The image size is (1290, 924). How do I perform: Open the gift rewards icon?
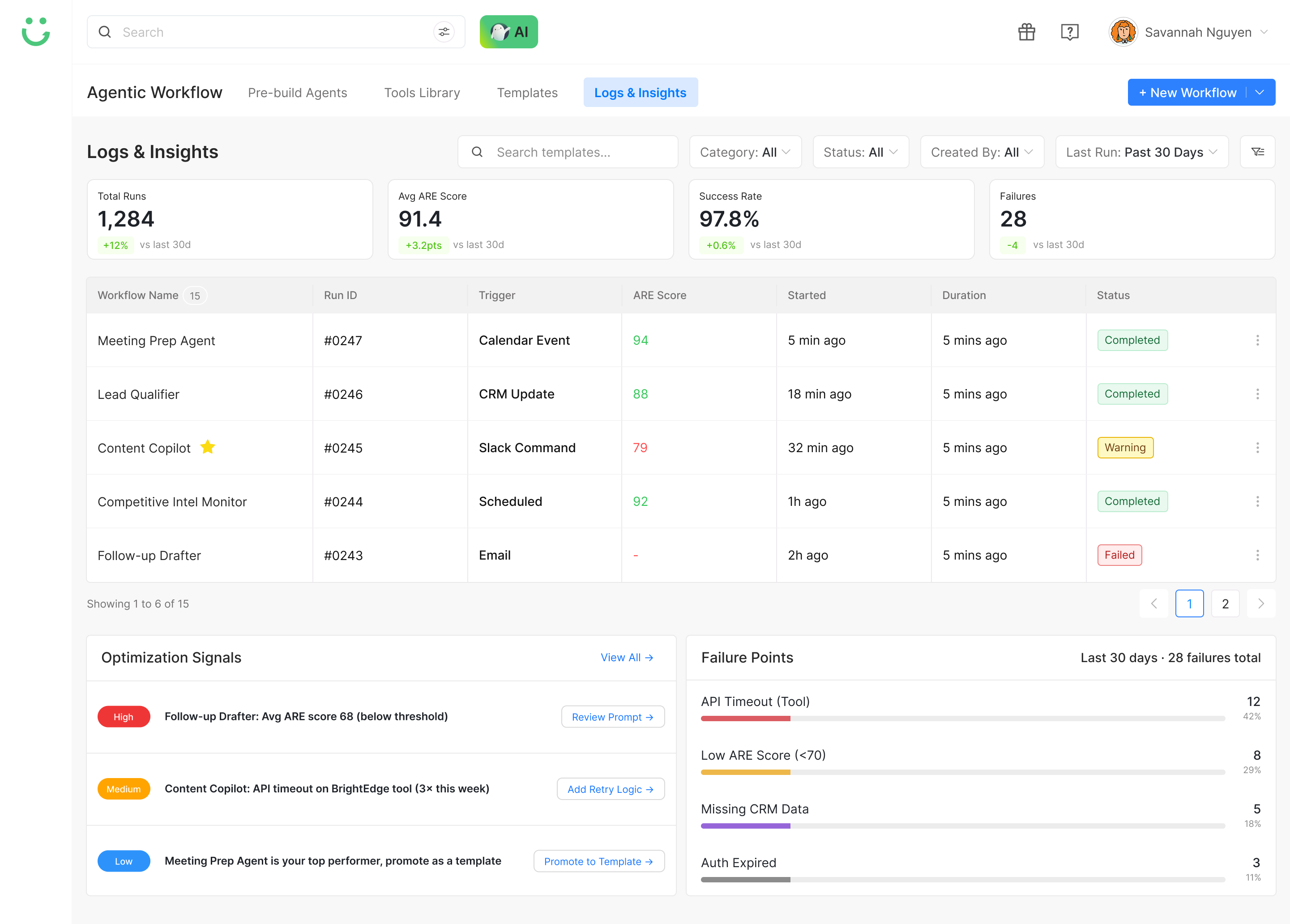(x=1027, y=32)
